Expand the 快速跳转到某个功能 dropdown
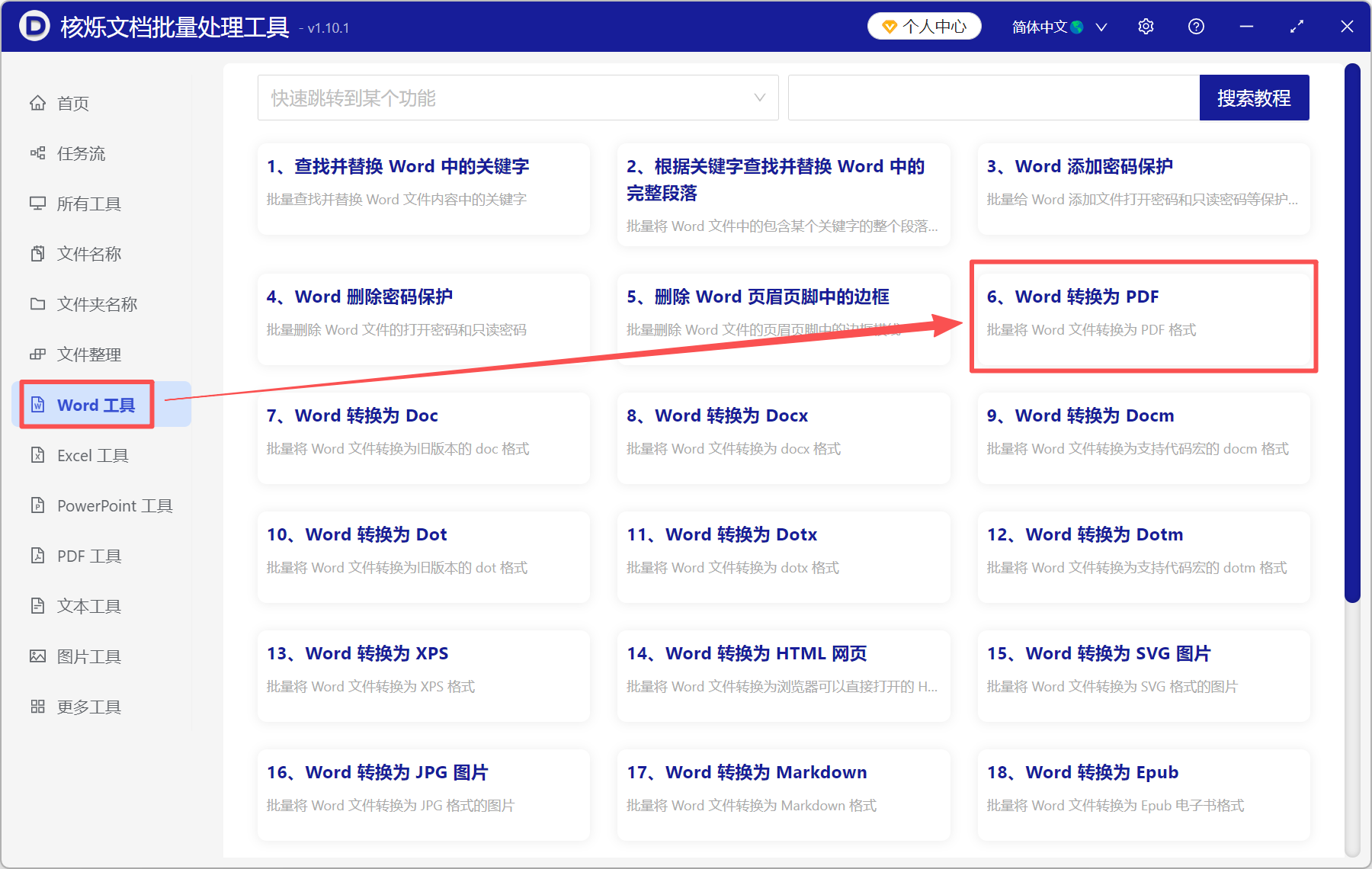 point(518,98)
